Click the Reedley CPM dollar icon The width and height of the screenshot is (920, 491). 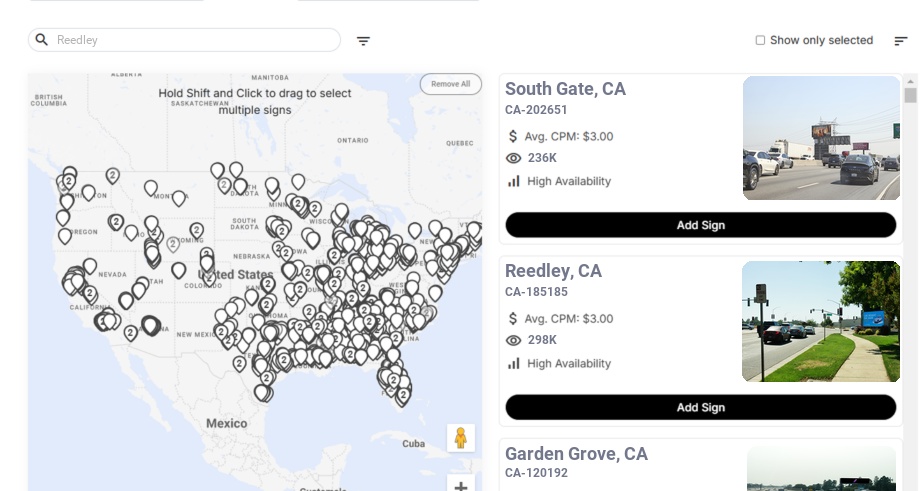514,319
